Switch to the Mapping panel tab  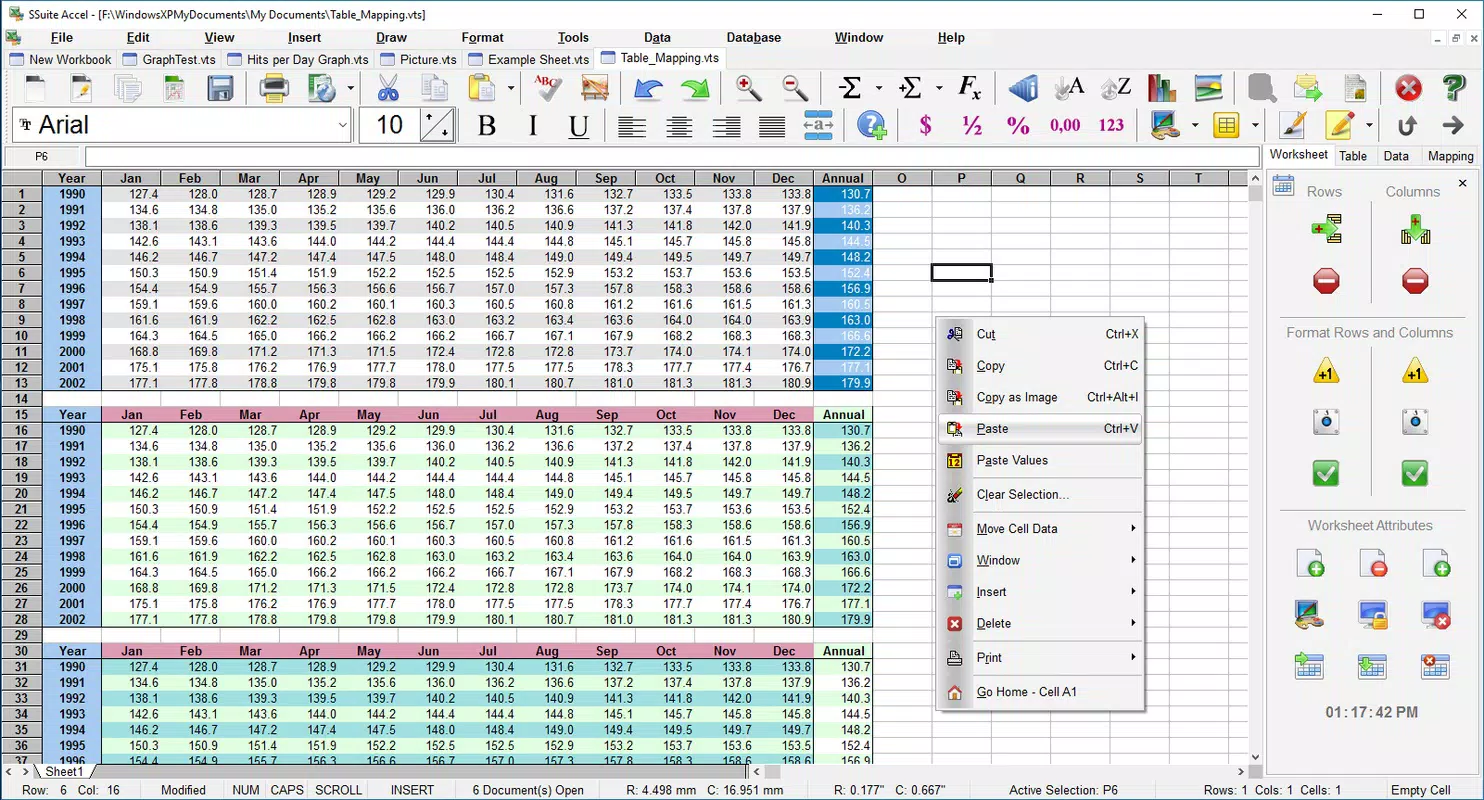pyautogui.click(x=1450, y=156)
